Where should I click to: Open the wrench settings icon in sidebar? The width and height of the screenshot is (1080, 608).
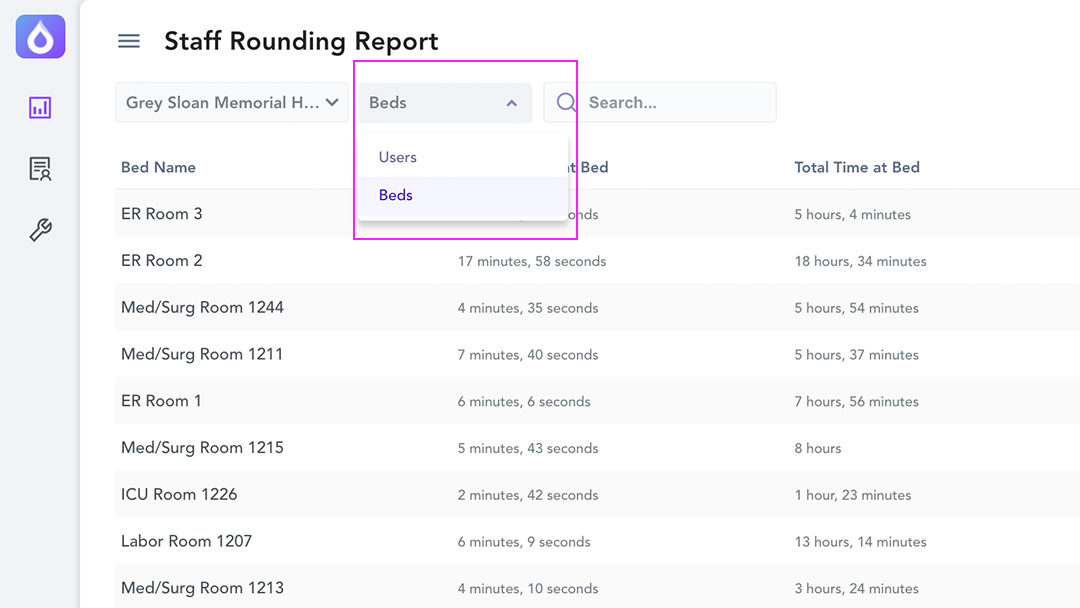pyautogui.click(x=40, y=231)
